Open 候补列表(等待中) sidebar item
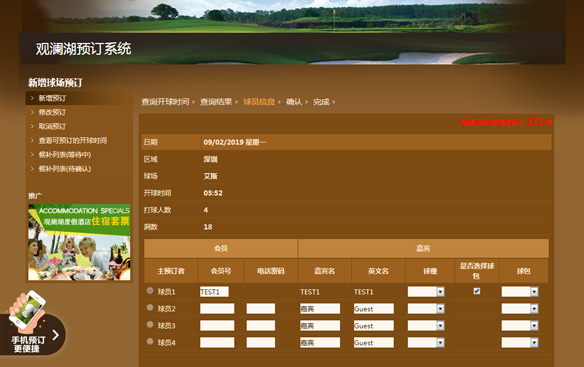The image size is (584, 367). click(65, 155)
